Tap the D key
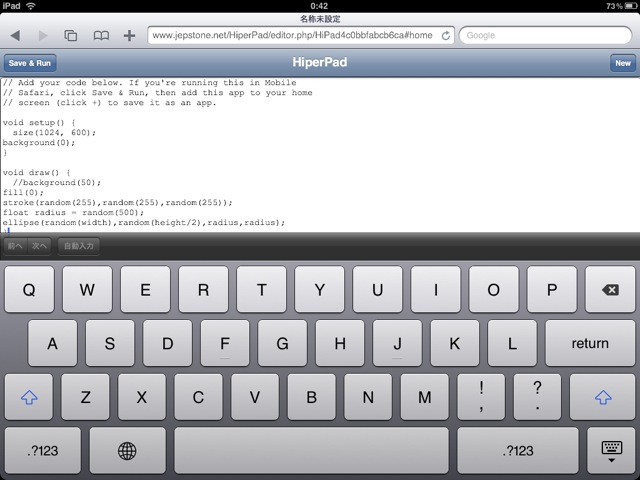This screenshot has width=640, height=480. (x=167, y=343)
